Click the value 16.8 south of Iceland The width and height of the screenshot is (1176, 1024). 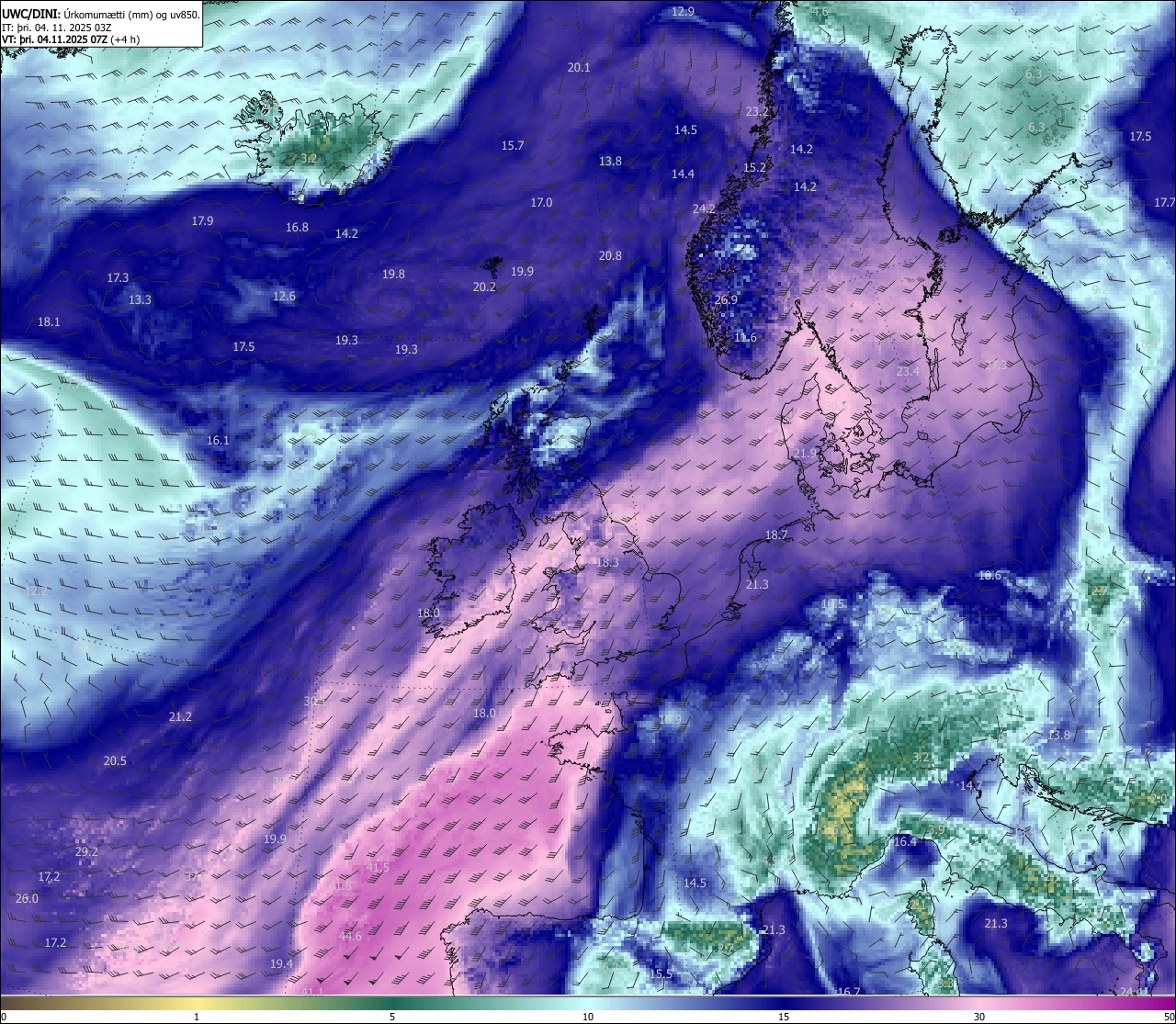297,227
